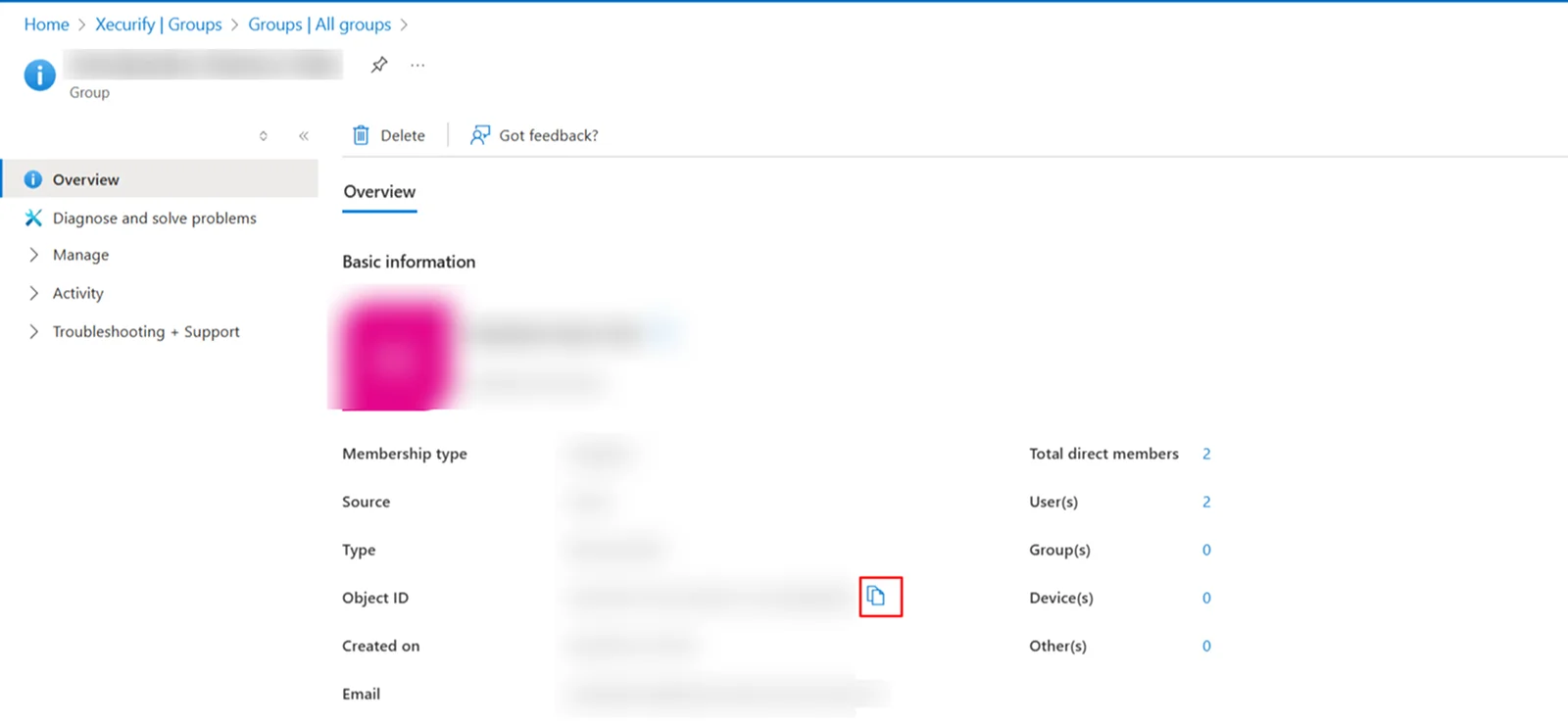Image resolution: width=1568 pixels, height=726 pixels.
Task: Open Xecurify | Groups breadcrumb
Action: (x=159, y=24)
